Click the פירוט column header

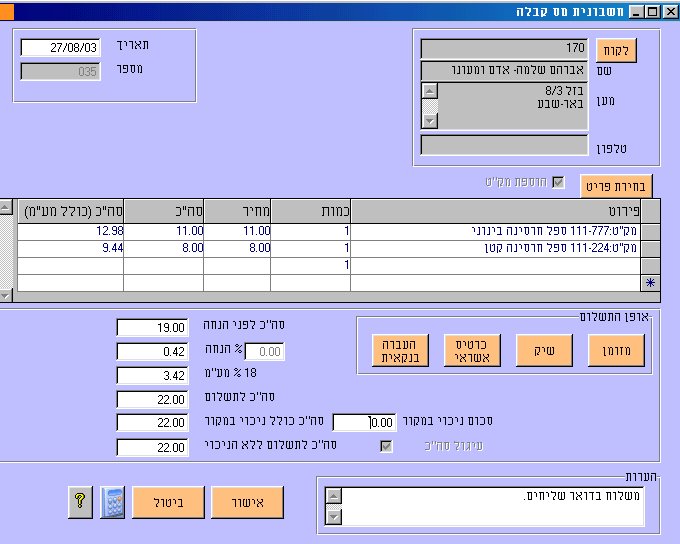point(496,211)
